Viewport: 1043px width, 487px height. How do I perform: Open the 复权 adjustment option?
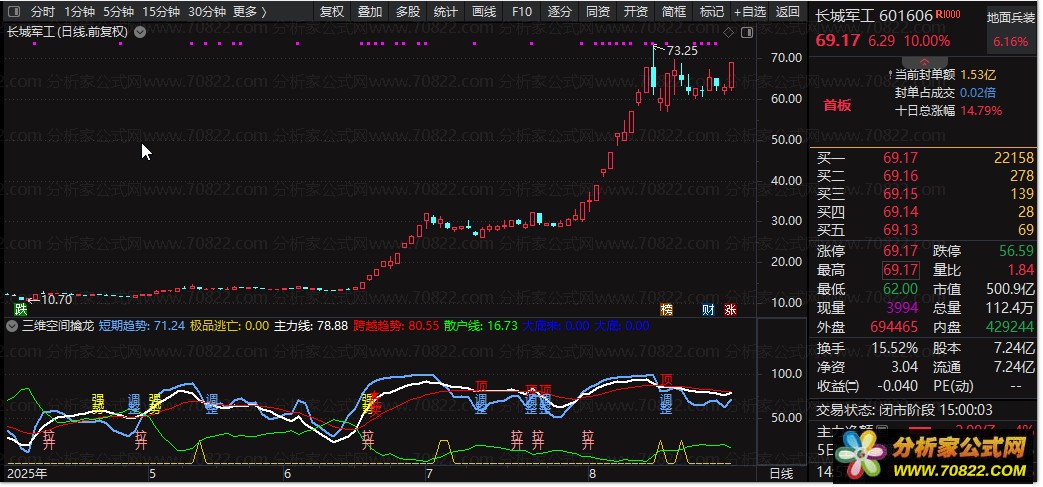click(x=331, y=11)
